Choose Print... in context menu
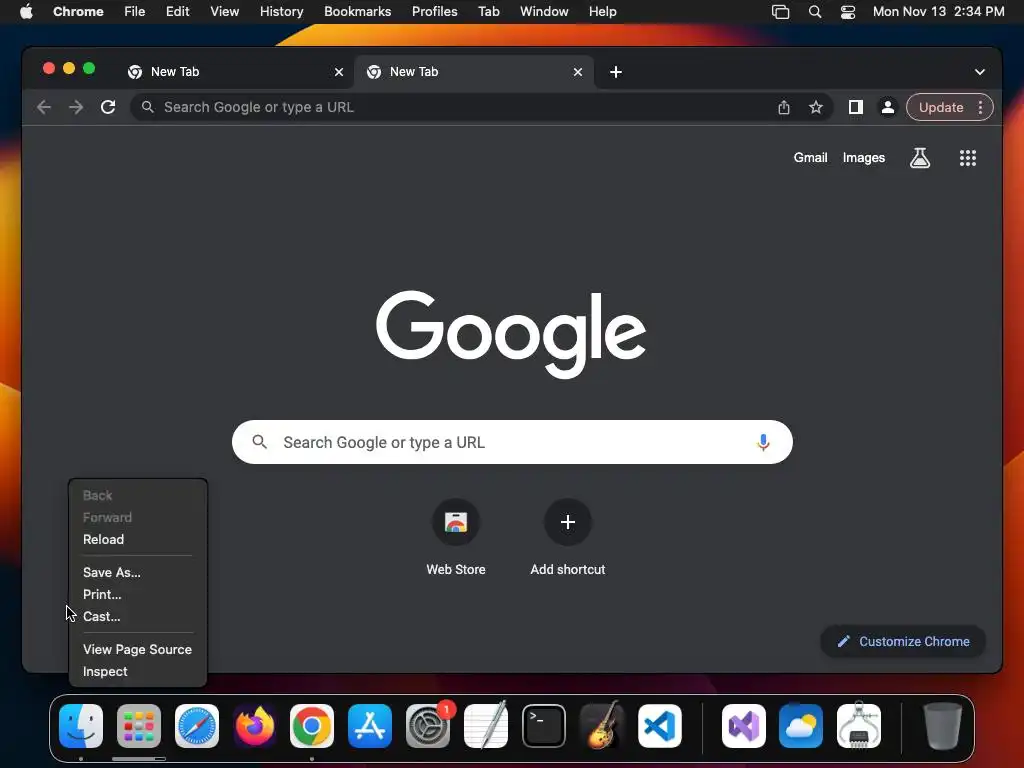 (x=138, y=594)
